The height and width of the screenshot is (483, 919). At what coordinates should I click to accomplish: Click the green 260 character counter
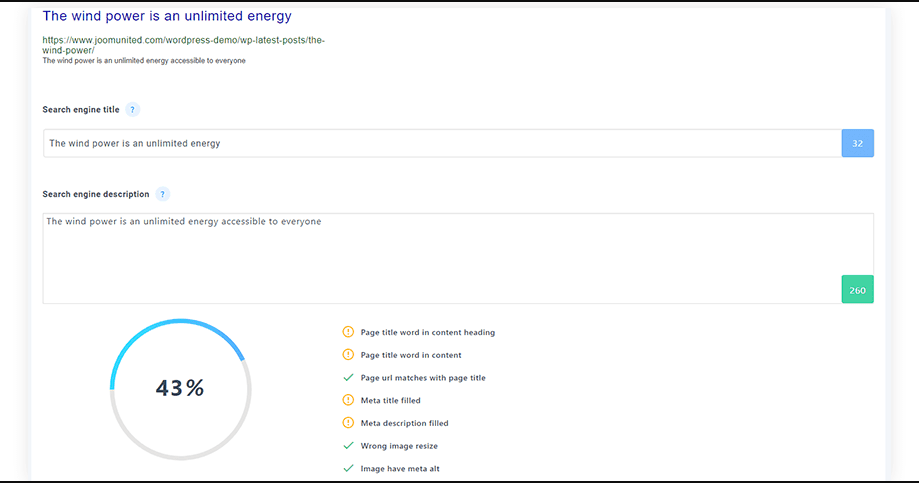click(x=857, y=290)
